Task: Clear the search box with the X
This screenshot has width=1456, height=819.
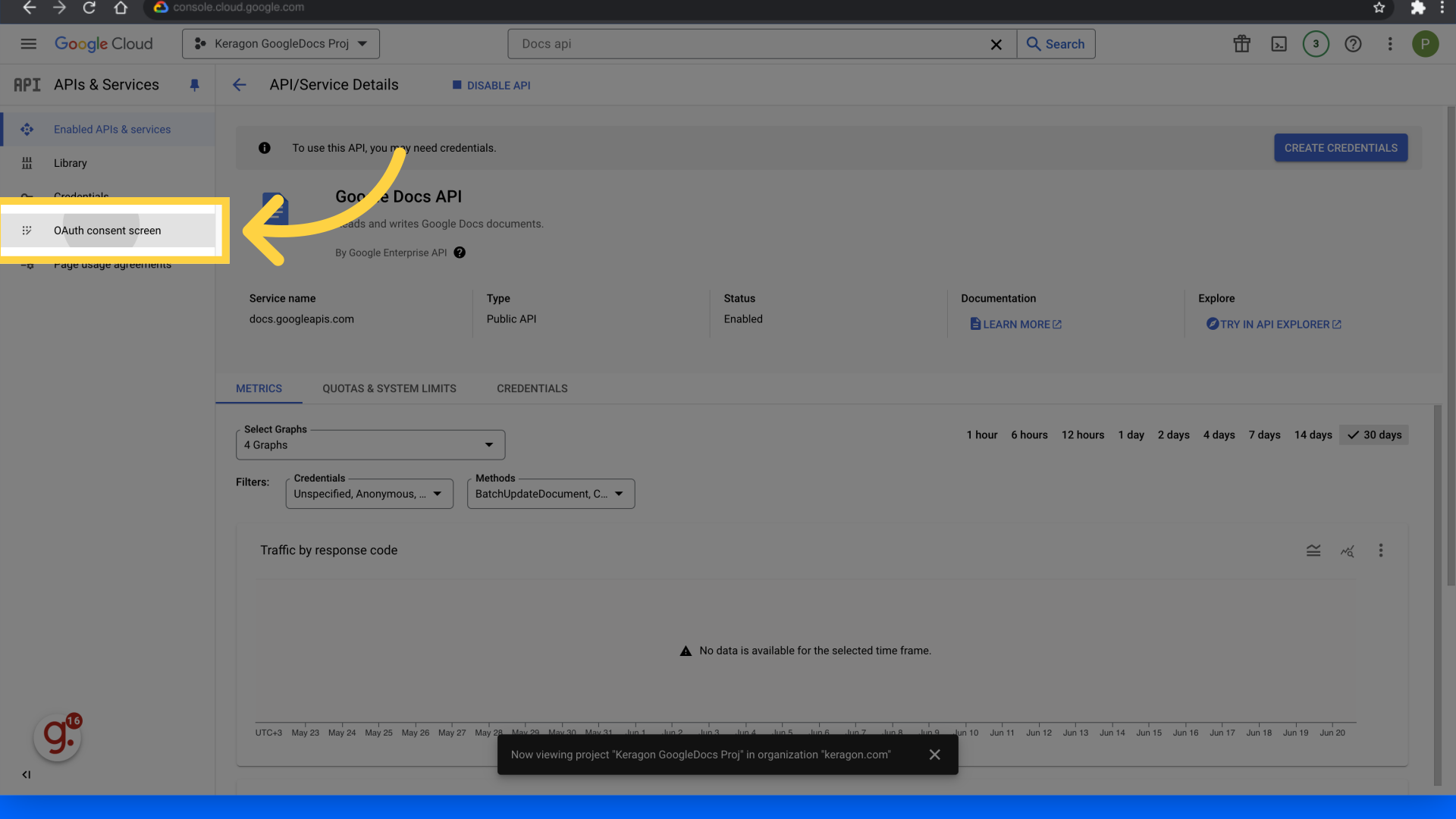Action: point(996,45)
